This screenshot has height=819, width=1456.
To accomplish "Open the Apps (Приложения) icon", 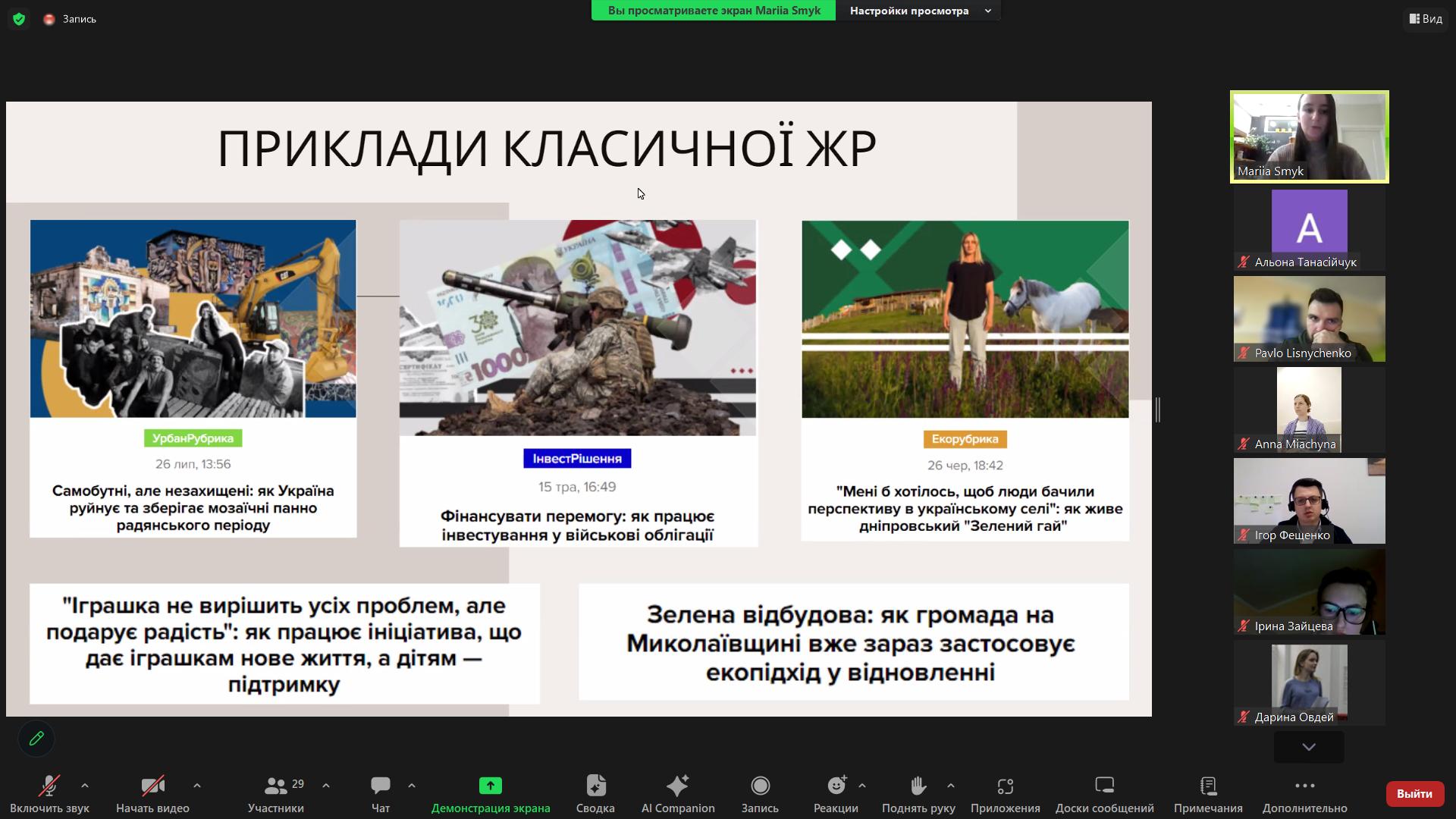I will point(1005,786).
